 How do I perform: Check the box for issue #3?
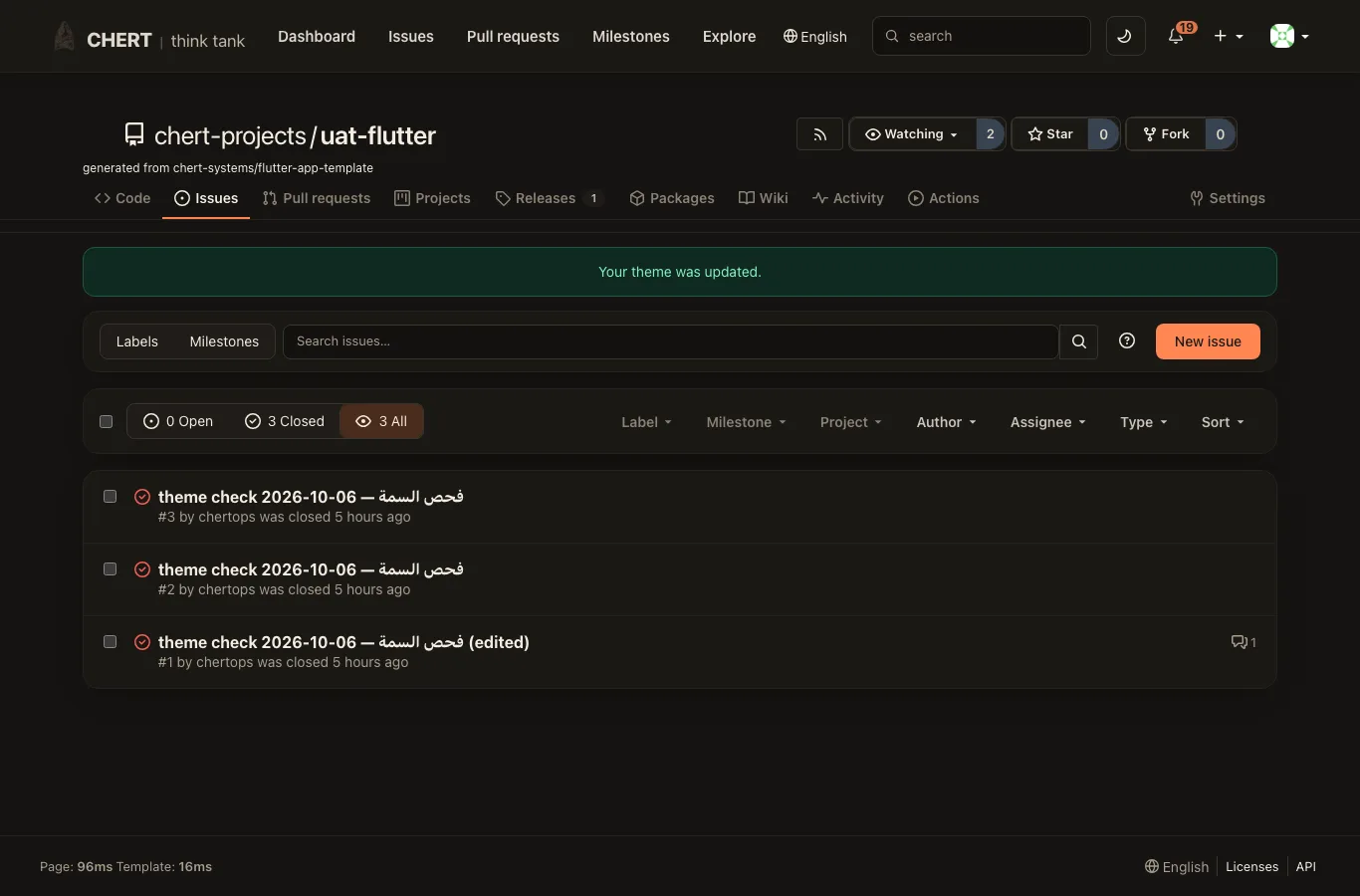pos(111,497)
